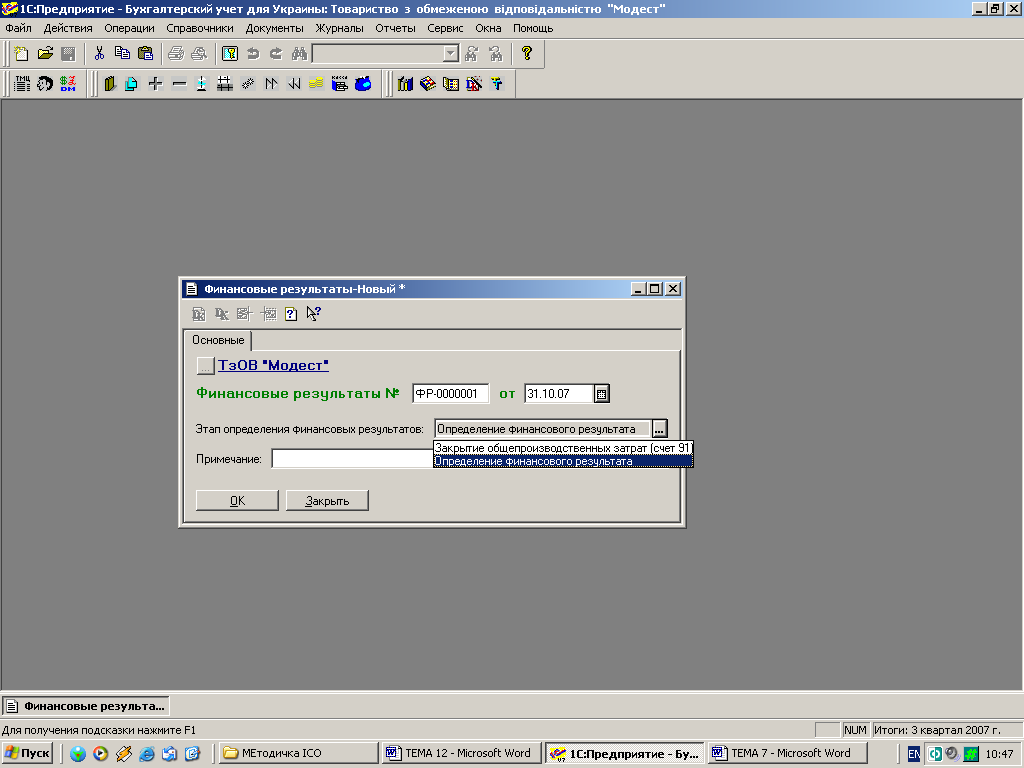Click the key access icon in toolbar

tap(230, 54)
